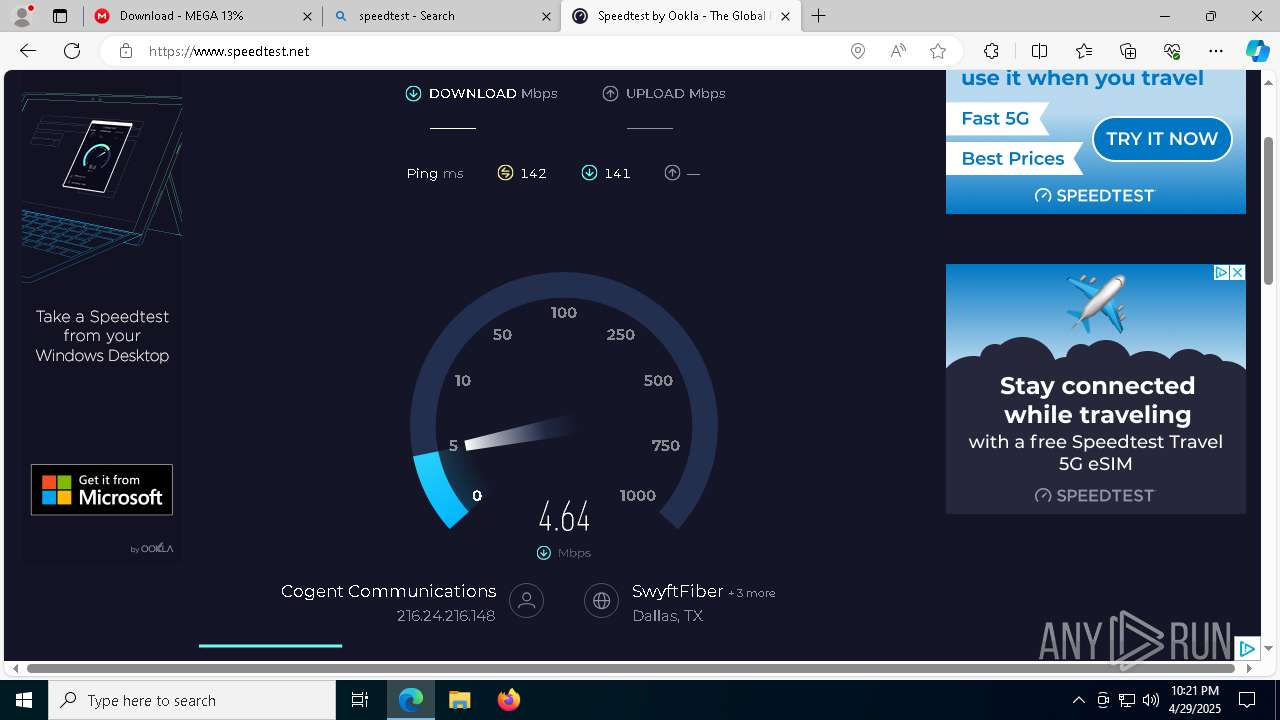Viewport: 1280px width, 720px height.
Task: Expand the +3 more servers
Action: (751, 593)
